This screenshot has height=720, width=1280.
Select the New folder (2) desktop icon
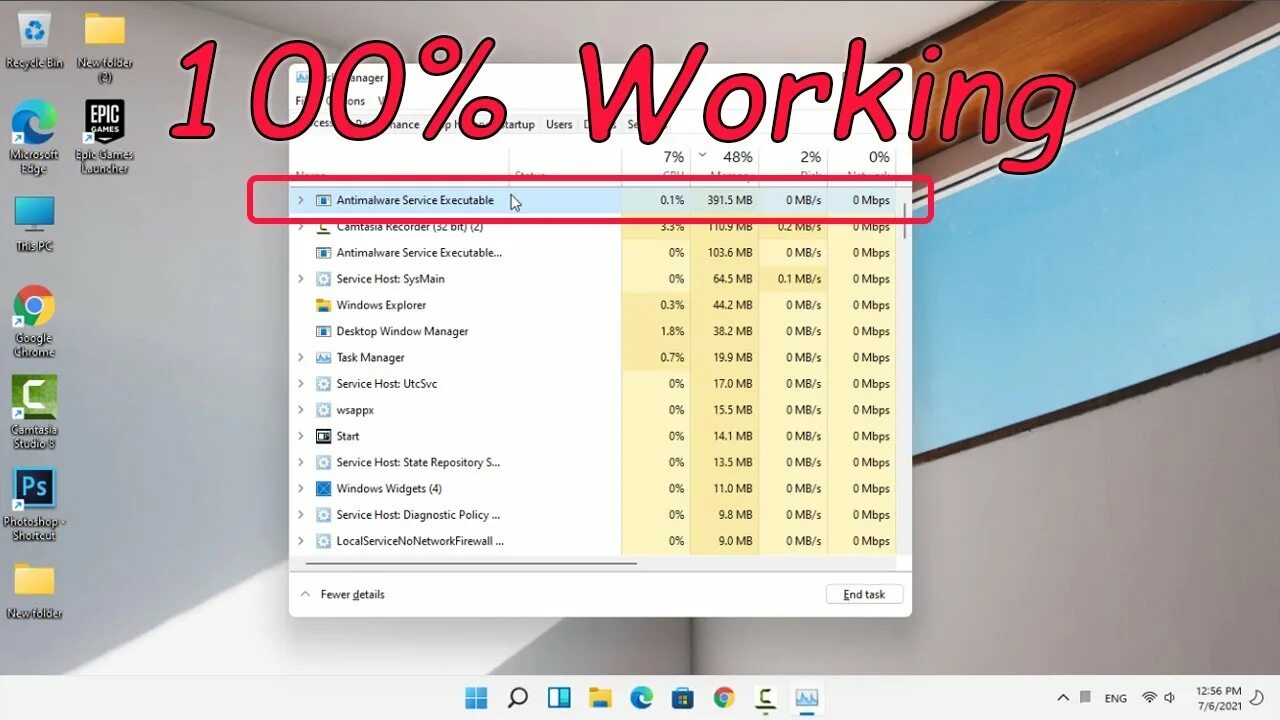(105, 47)
